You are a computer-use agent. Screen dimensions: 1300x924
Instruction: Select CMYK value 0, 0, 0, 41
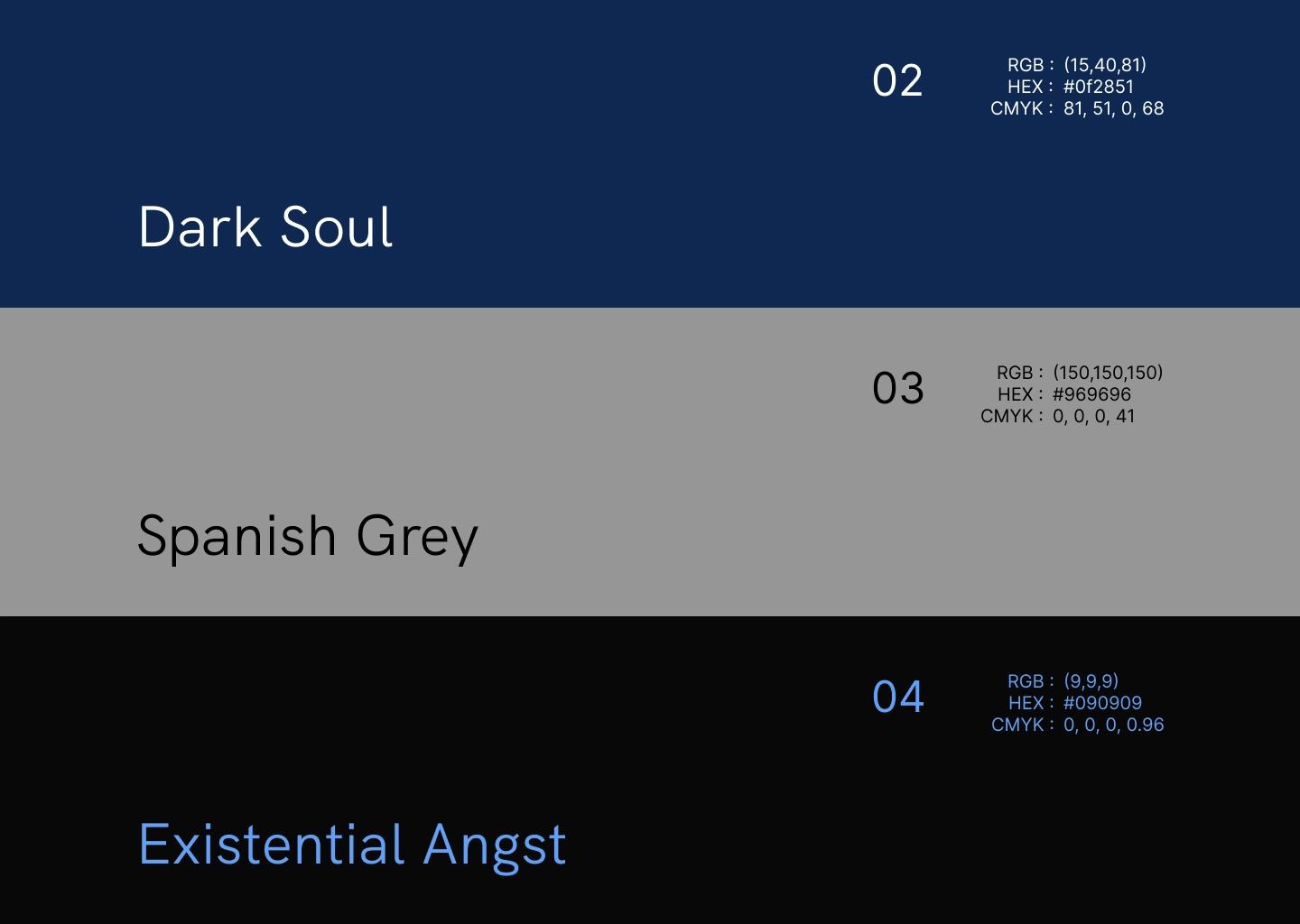click(x=1093, y=416)
